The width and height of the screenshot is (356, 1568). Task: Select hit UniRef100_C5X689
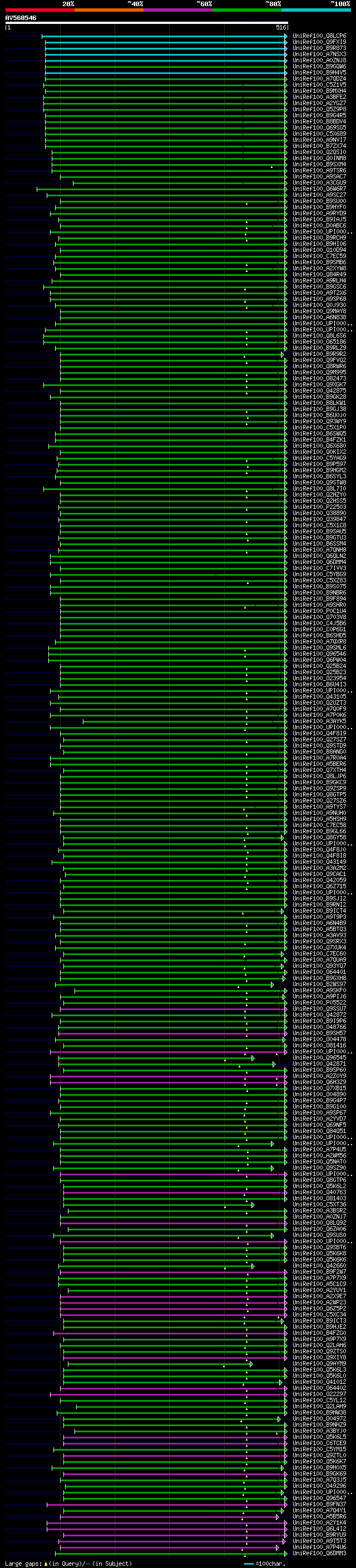[319, 134]
